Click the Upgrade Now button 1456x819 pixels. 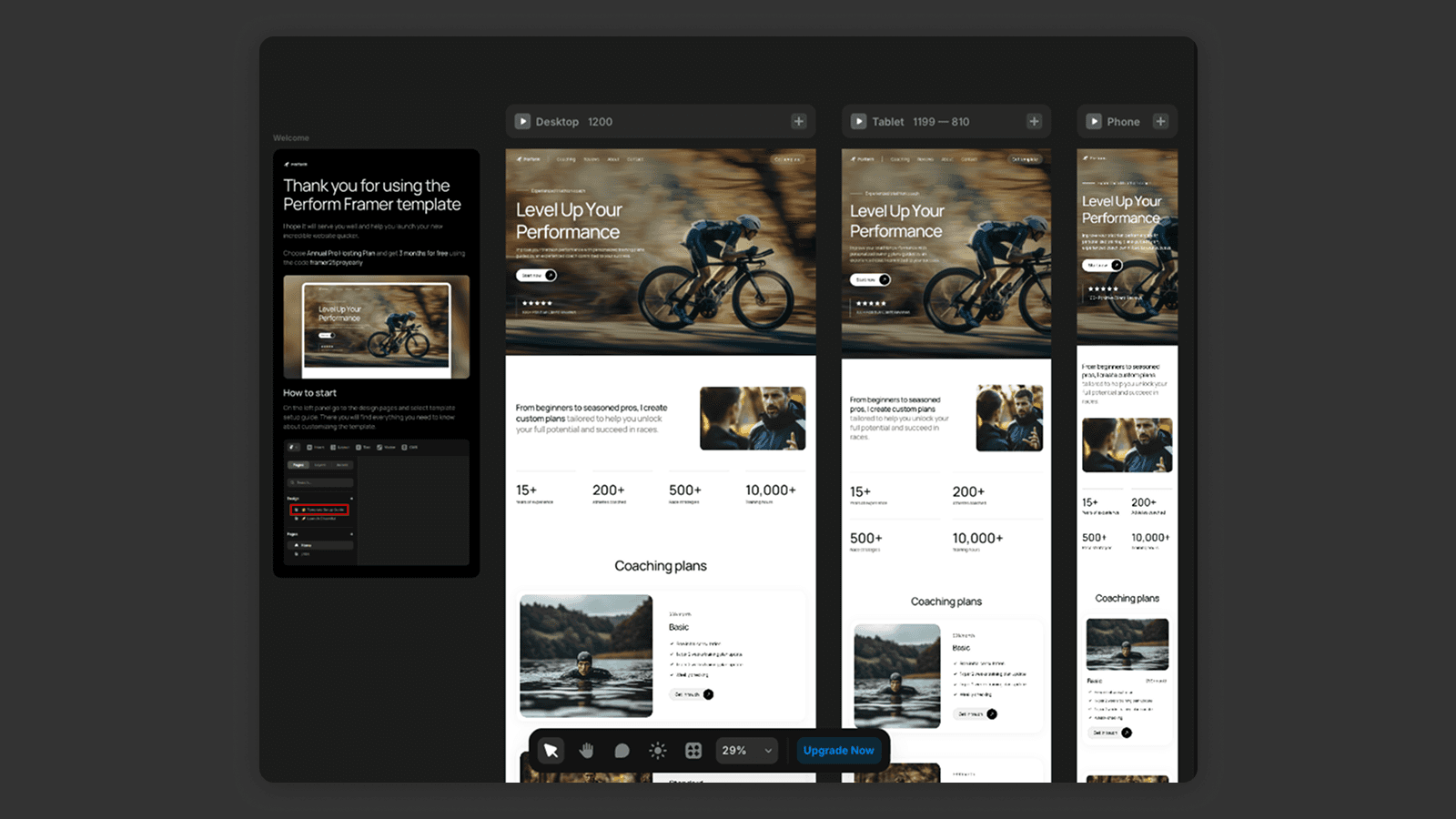pyautogui.click(x=838, y=751)
